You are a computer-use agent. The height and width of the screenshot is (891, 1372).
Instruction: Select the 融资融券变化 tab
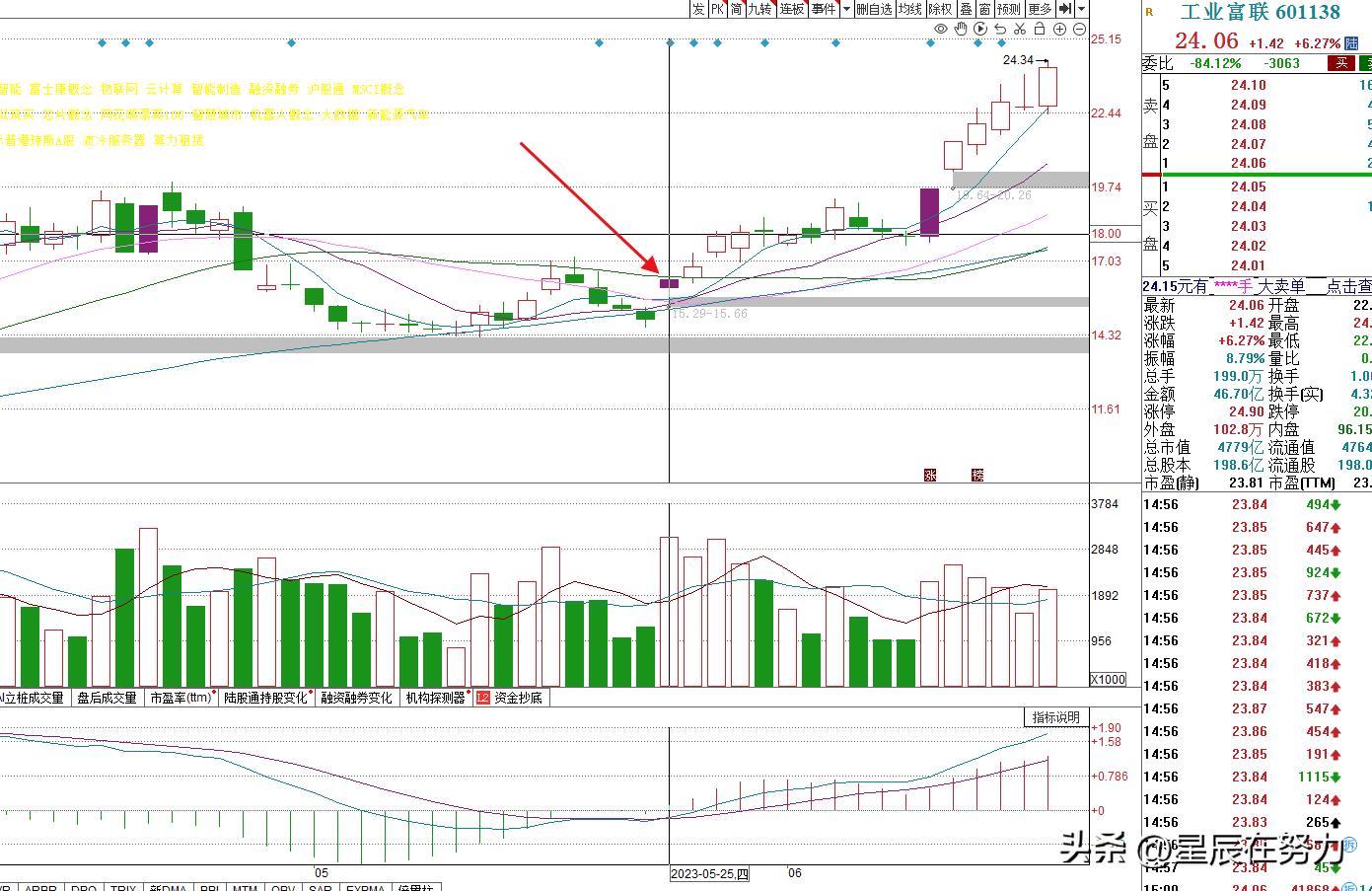coord(356,698)
